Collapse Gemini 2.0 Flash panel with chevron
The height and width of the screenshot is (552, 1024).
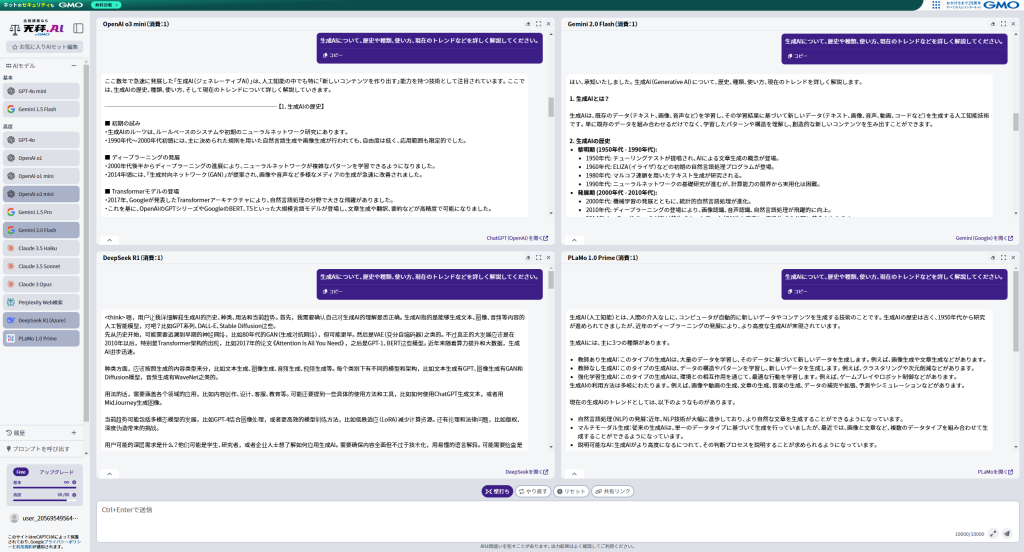(574, 240)
